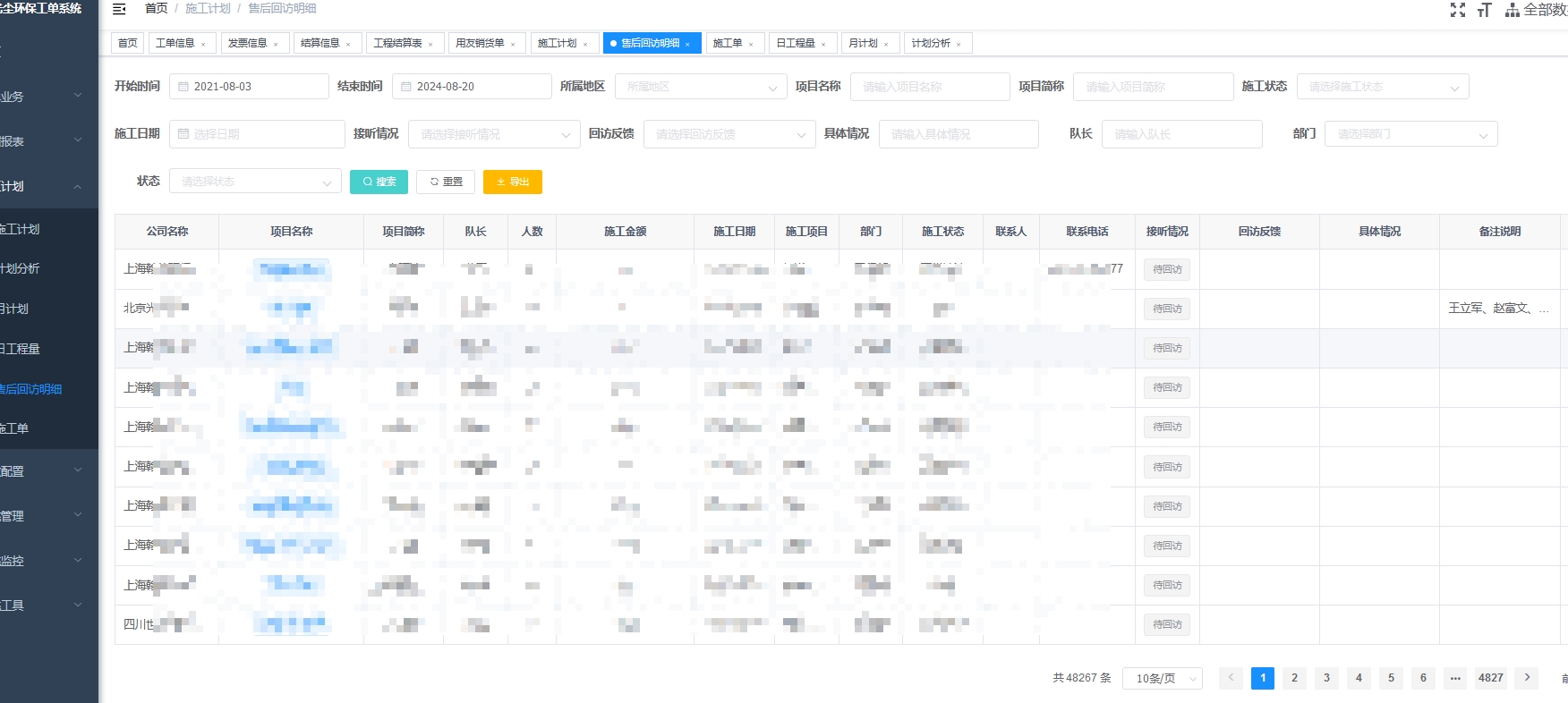Go to last page 4827
The width and height of the screenshot is (1568, 703).
(1491, 678)
